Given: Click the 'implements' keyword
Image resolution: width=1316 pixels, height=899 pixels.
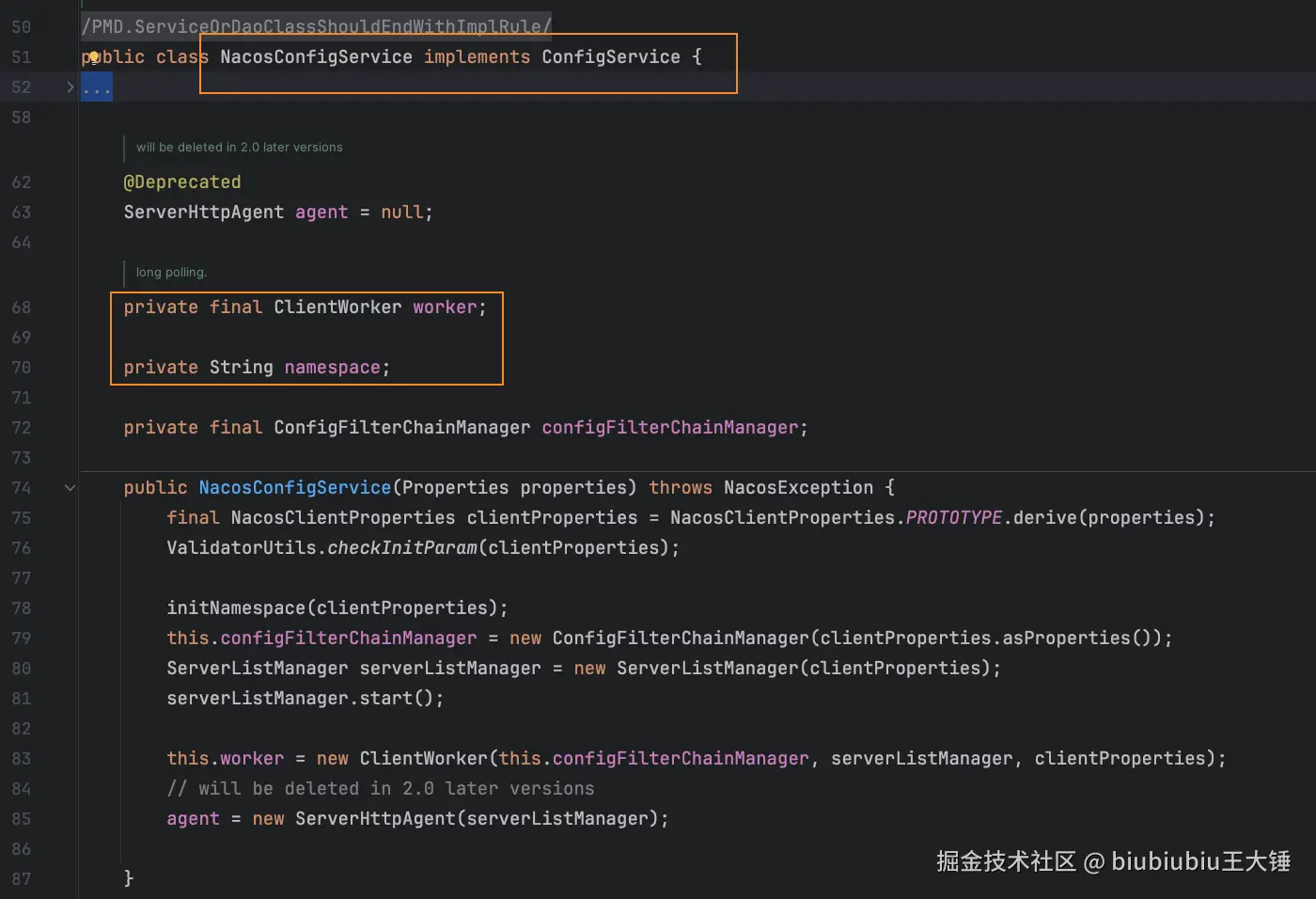Looking at the screenshot, I should [x=478, y=56].
